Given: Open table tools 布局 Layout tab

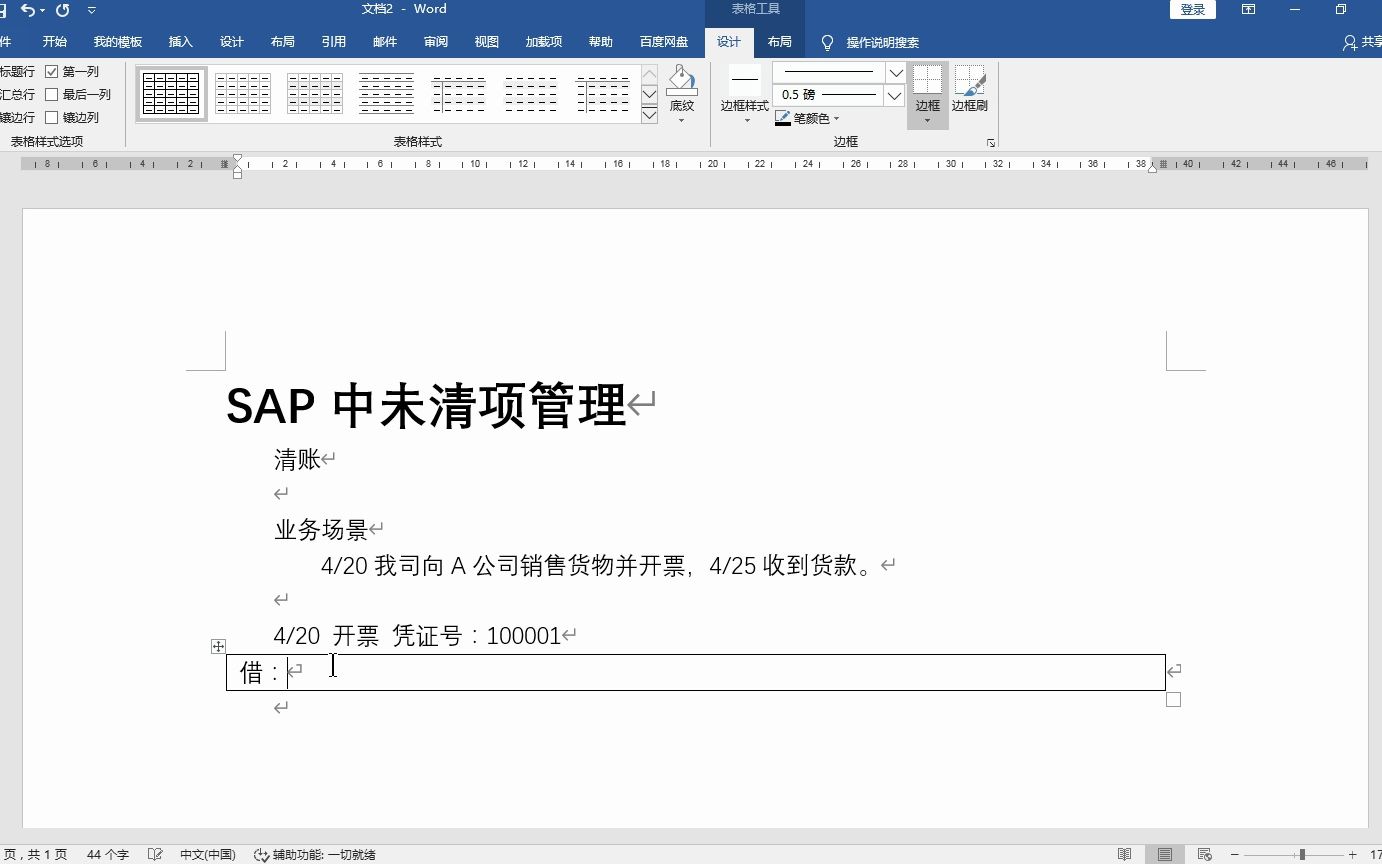Looking at the screenshot, I should click(780, 42).
